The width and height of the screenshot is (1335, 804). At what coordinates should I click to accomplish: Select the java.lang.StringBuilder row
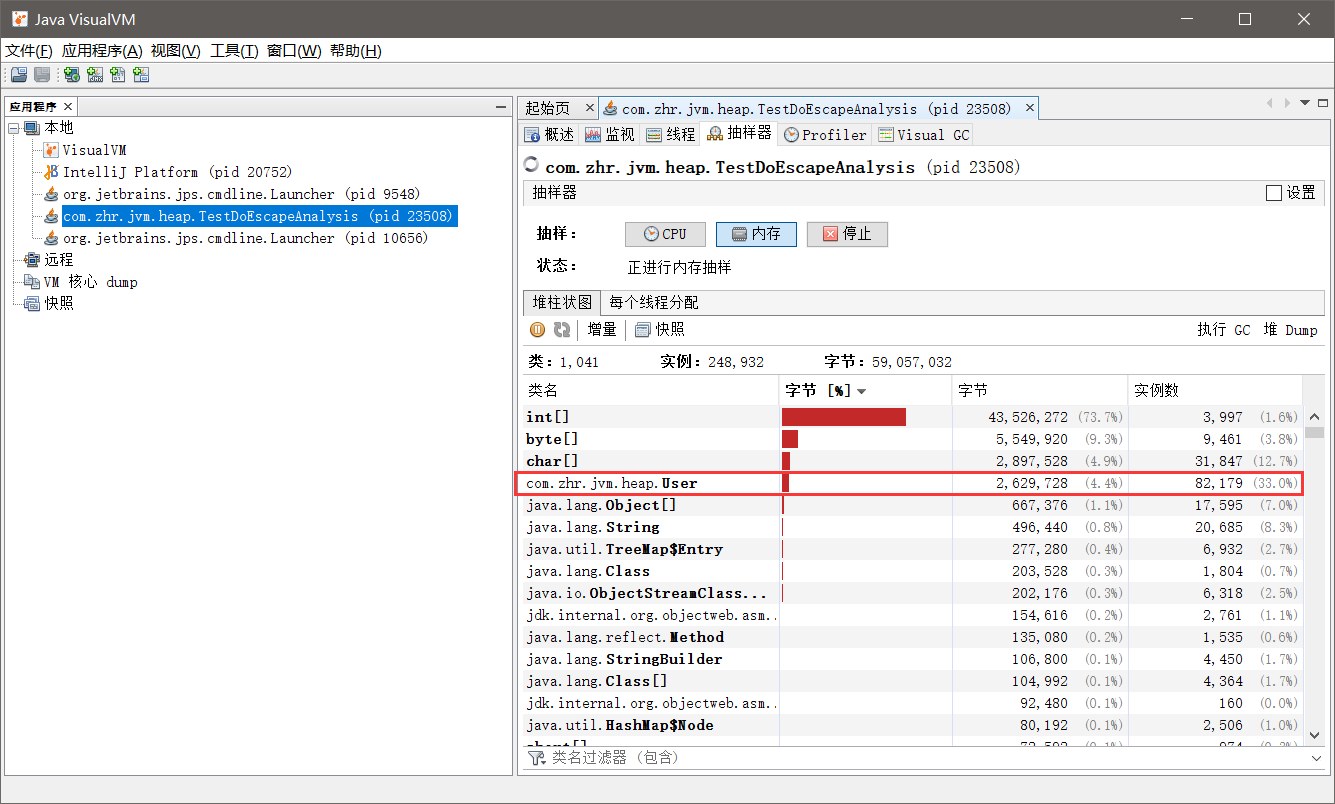coord(912,659)
